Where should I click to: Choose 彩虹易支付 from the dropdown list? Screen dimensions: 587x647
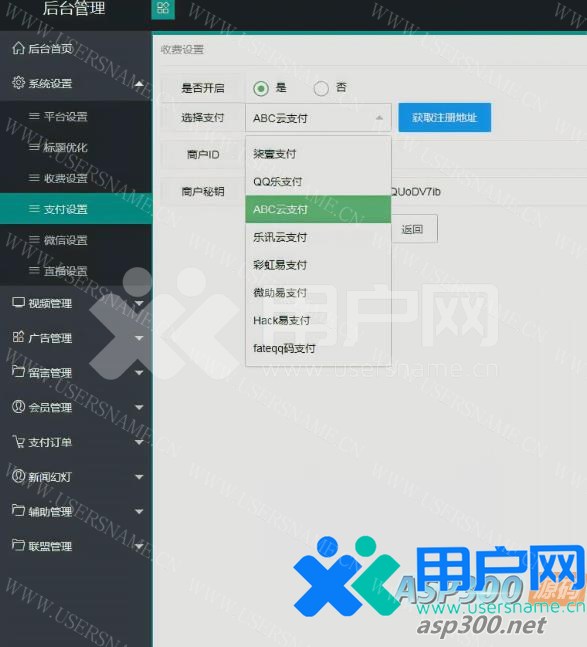pyautogui.click(x=318, y=265)
